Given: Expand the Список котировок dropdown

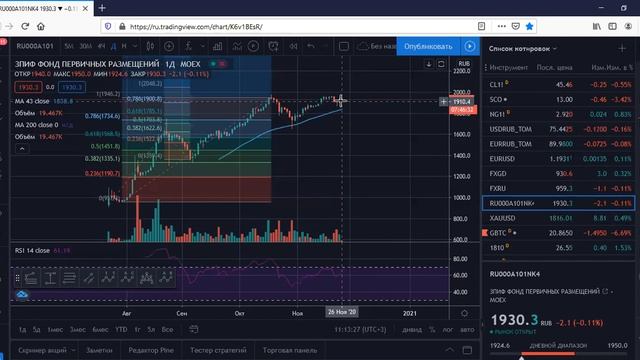Looking at the screenshot, I should click(x=555, y=49).
